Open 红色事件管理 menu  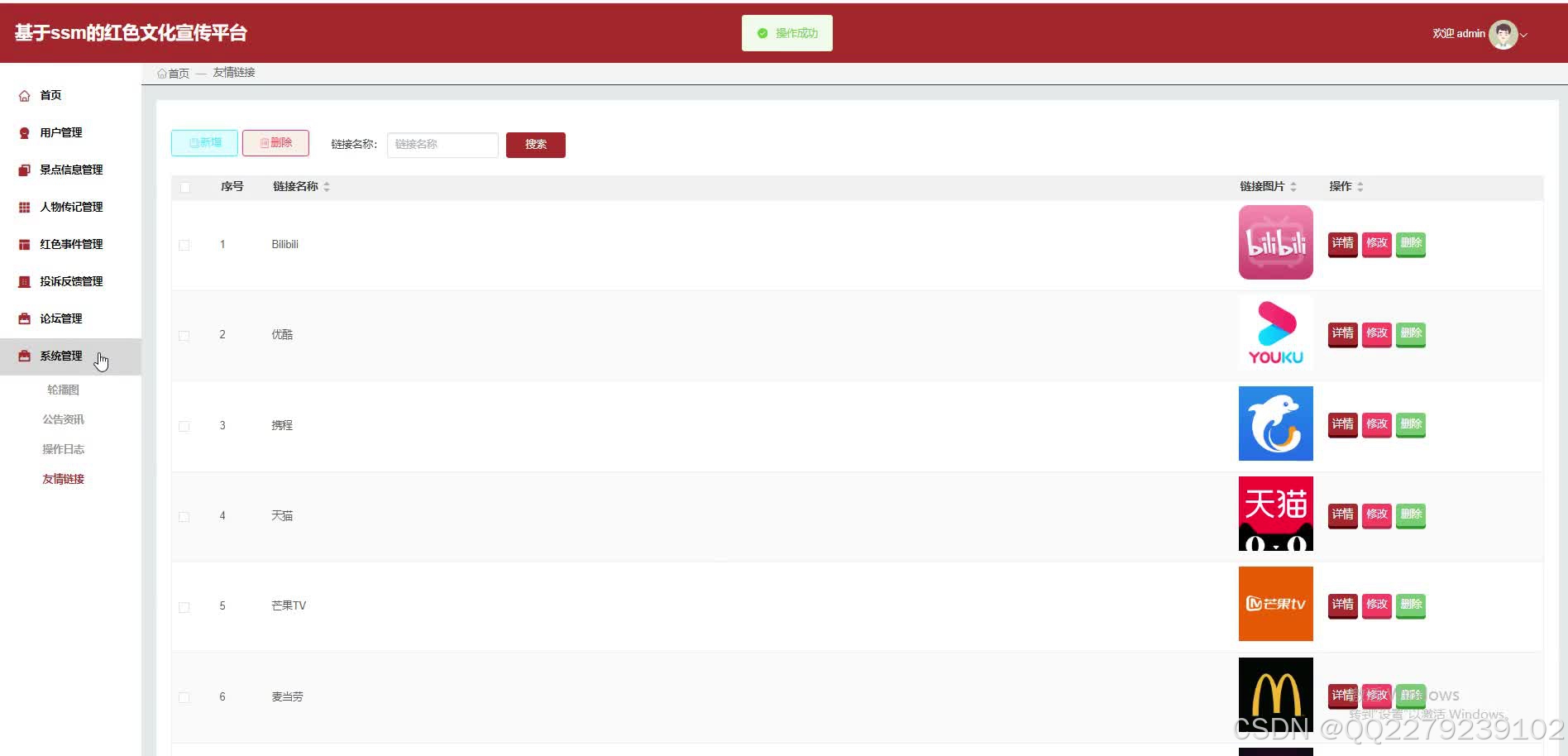70,245
